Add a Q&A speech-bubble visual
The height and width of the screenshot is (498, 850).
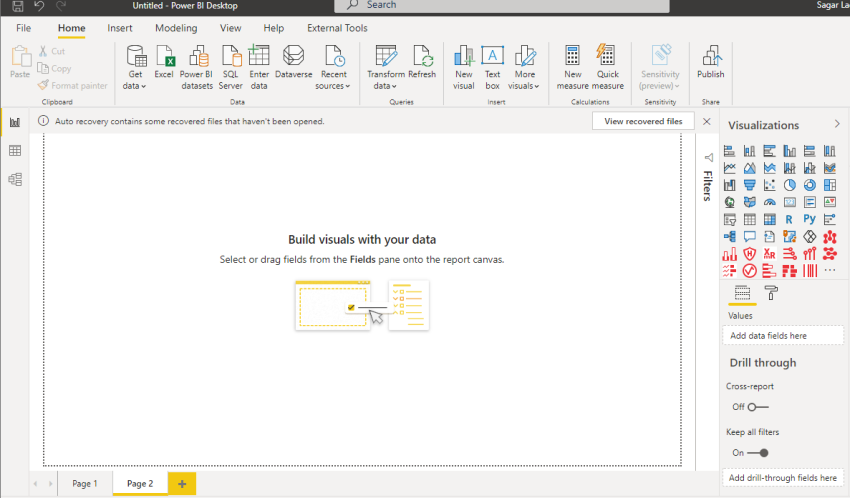tap(750, 236)
